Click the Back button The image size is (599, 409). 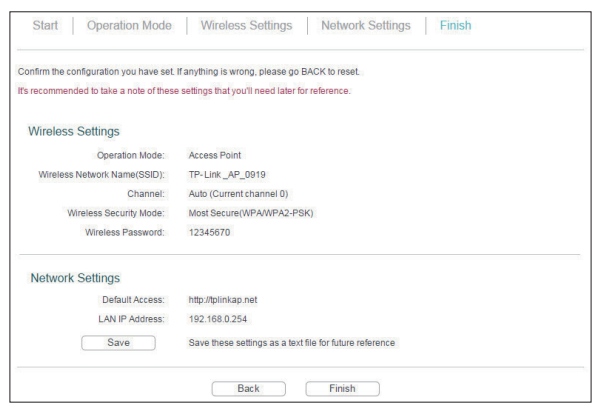(x=248, y=388)
